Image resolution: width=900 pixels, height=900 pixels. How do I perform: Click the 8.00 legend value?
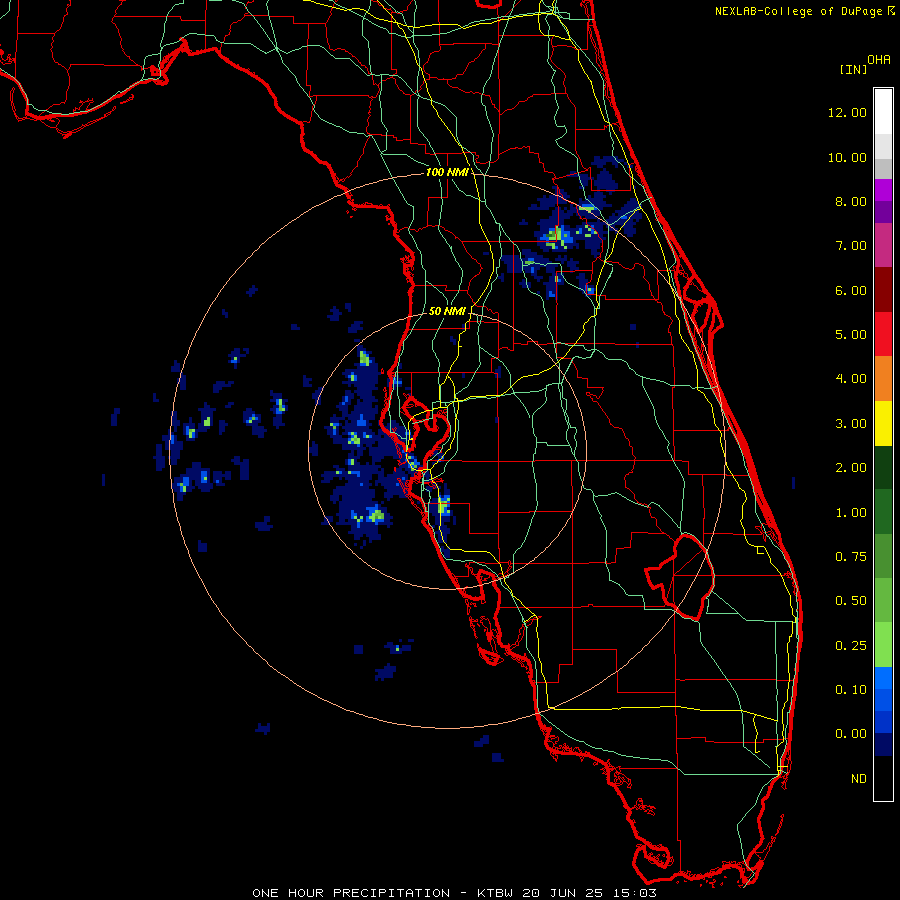[851, 201]
